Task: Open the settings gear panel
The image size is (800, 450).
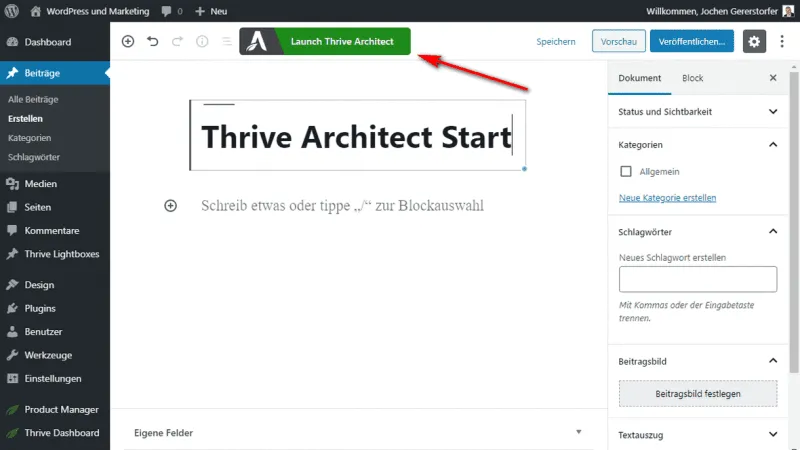Action: 754,41
